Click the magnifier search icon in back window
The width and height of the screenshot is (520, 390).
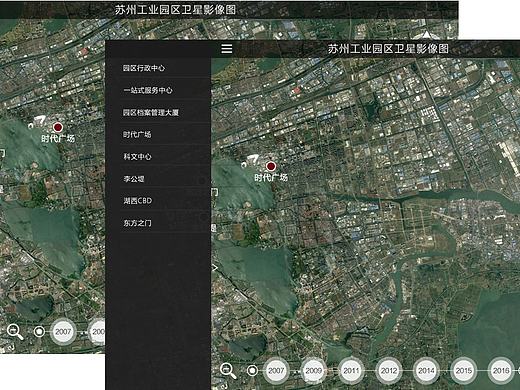click(15, 332)
